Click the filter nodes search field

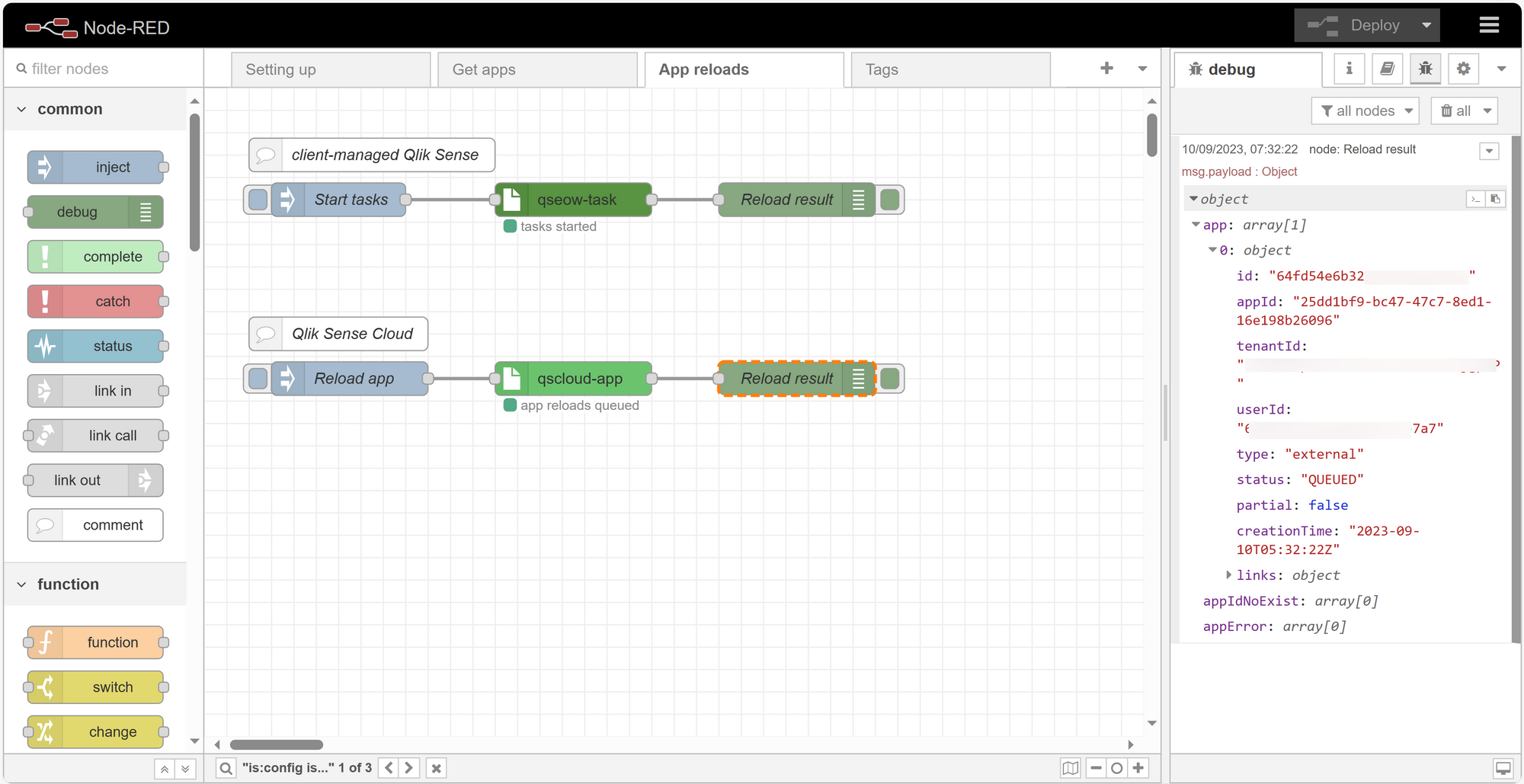click(104, 69)
